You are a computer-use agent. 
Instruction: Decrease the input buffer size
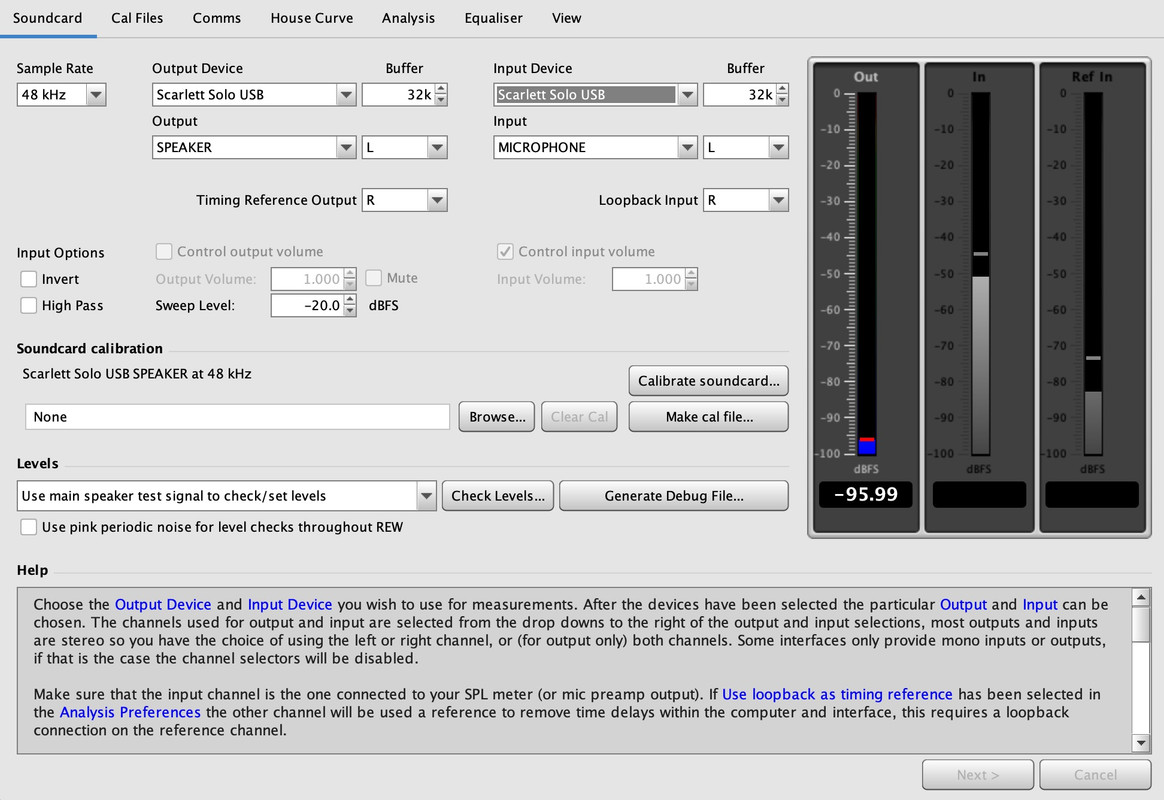(x=782, y=100)
